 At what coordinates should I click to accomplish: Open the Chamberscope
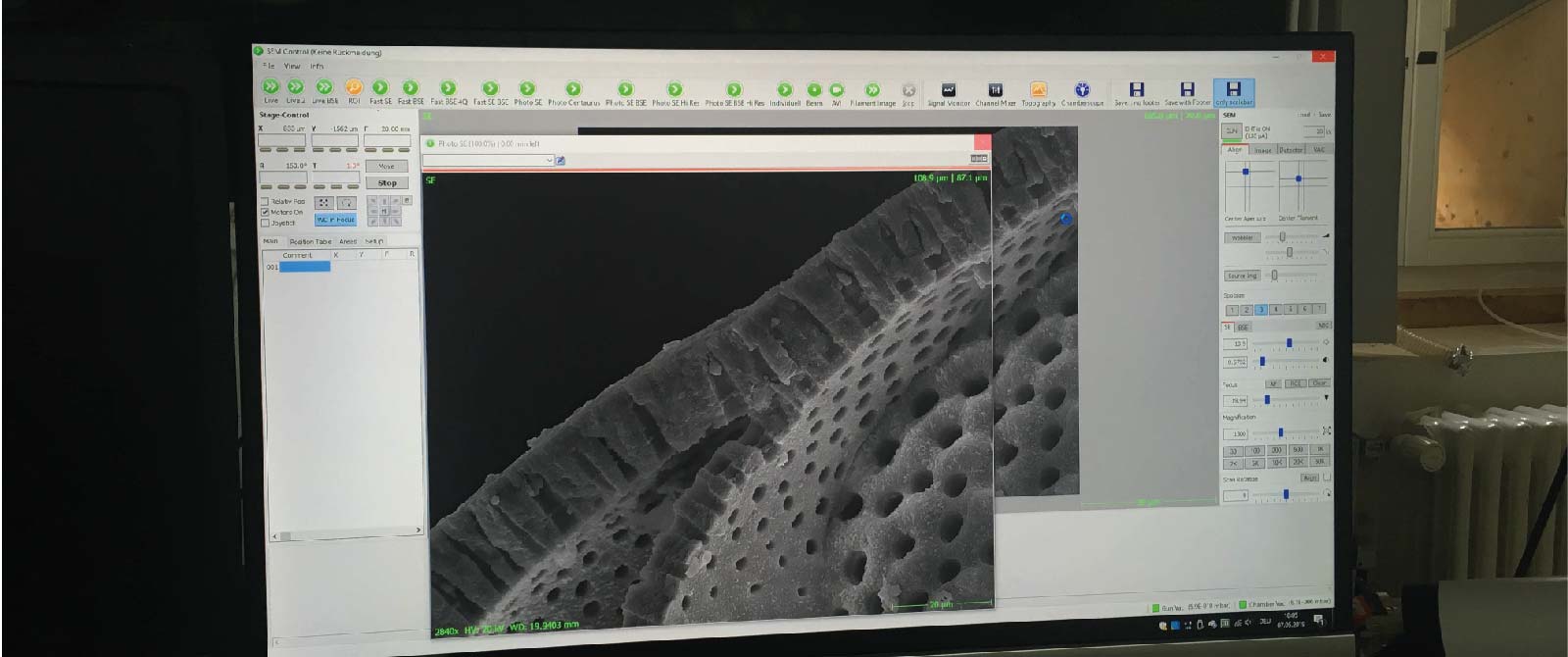(x=1082, y=94)
